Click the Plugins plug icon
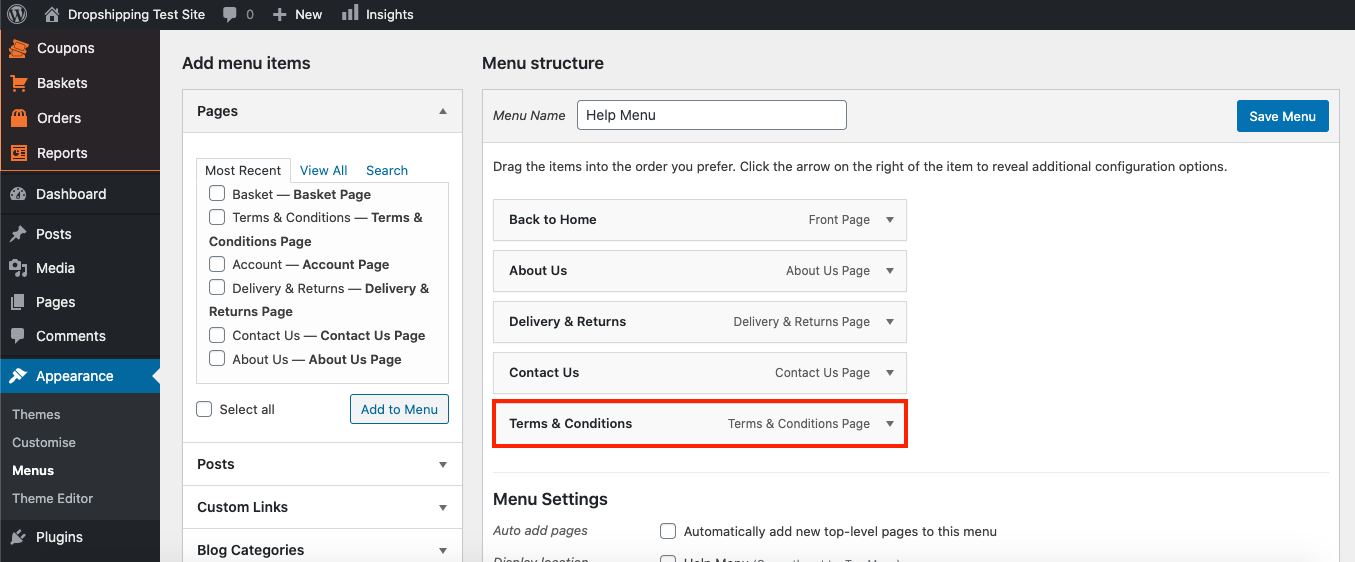The height and width of the screenshot is (562, 1355). (18, 537)
